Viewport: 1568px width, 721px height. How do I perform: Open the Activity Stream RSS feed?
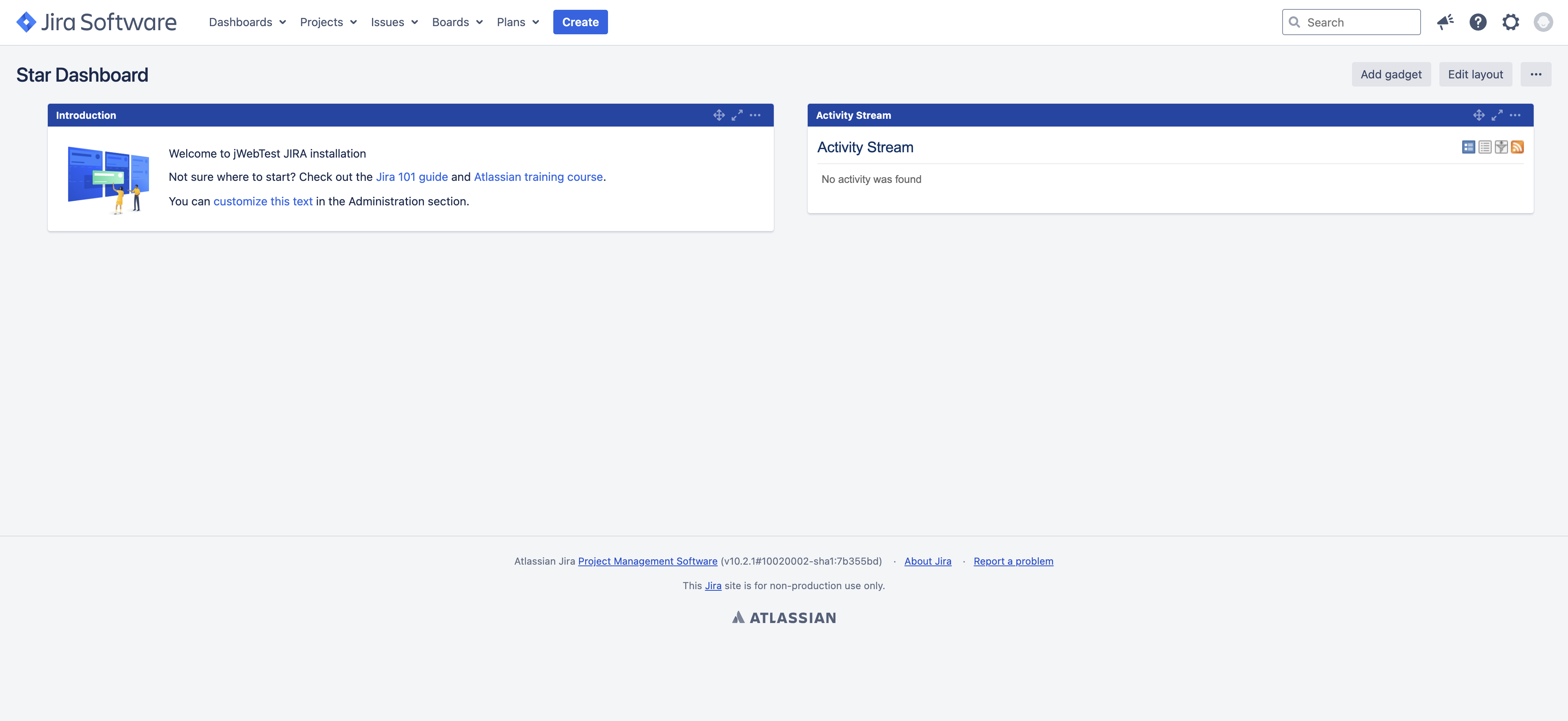click(x=1517, y=147)
